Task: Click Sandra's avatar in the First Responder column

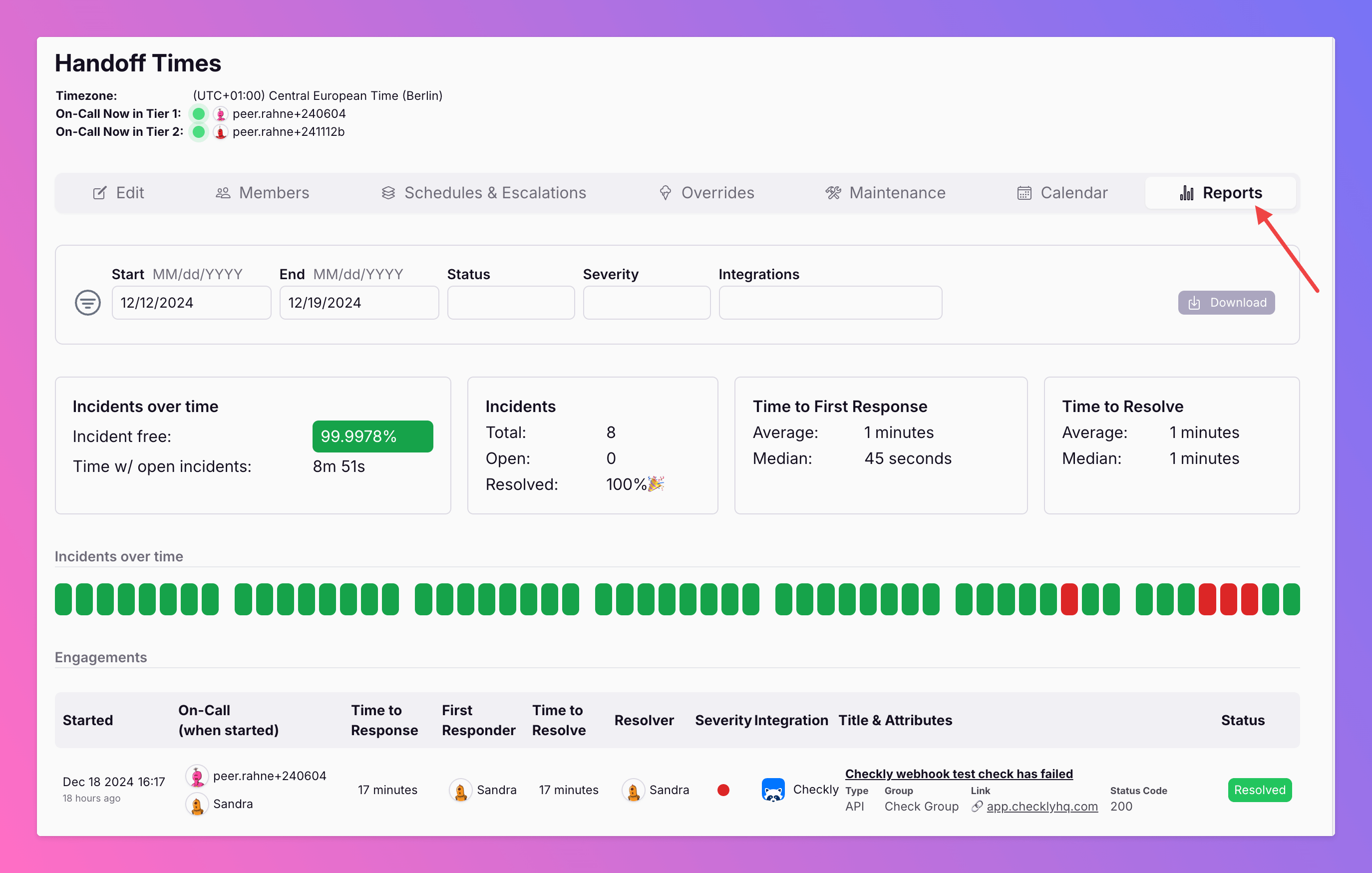Action: (460, 791)
